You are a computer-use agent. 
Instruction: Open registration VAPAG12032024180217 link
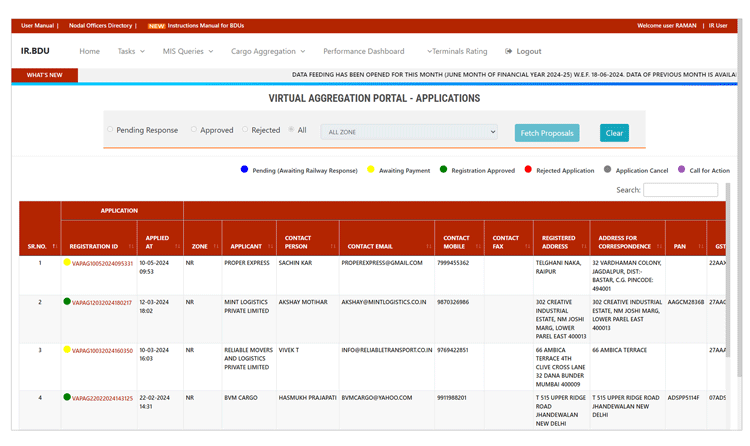point(102,303)
